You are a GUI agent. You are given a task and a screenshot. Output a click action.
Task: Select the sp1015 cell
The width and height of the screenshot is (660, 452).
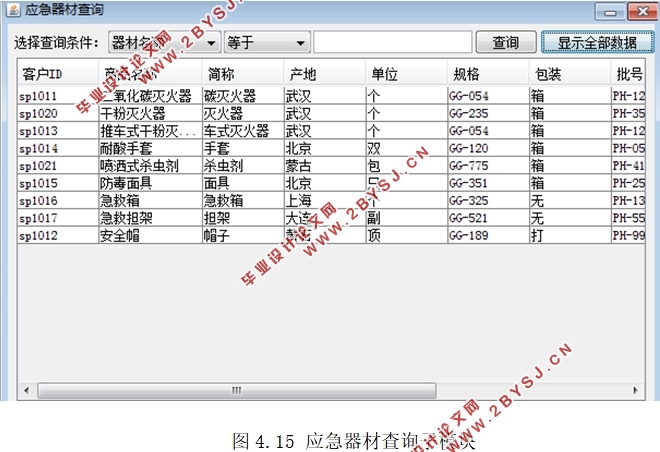[58, 183]
